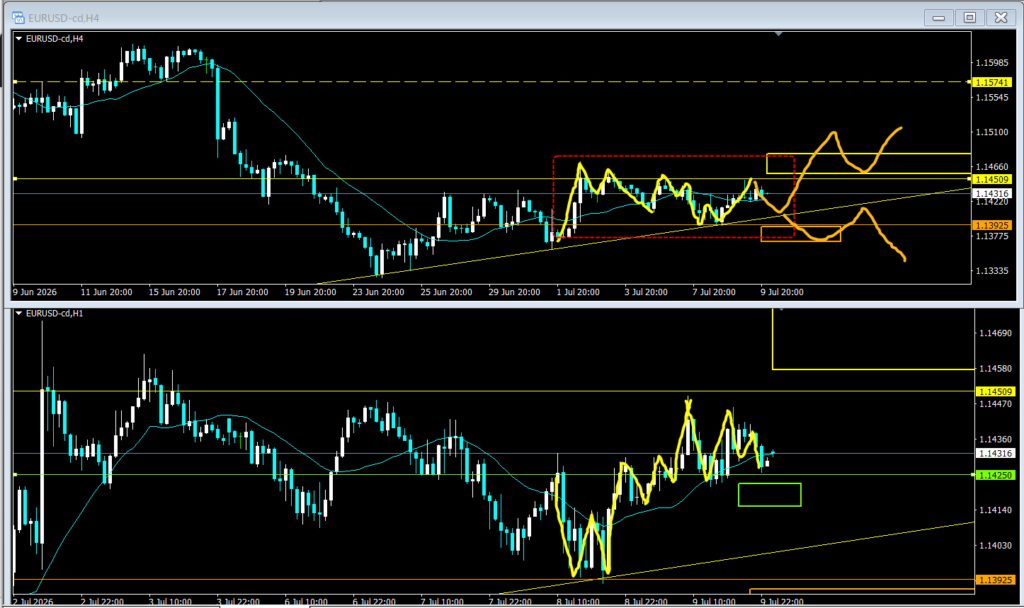This screenshot has width=1024, height=608.
Task: Click the 1 Jul 20:00 time label
Action: 578,292
